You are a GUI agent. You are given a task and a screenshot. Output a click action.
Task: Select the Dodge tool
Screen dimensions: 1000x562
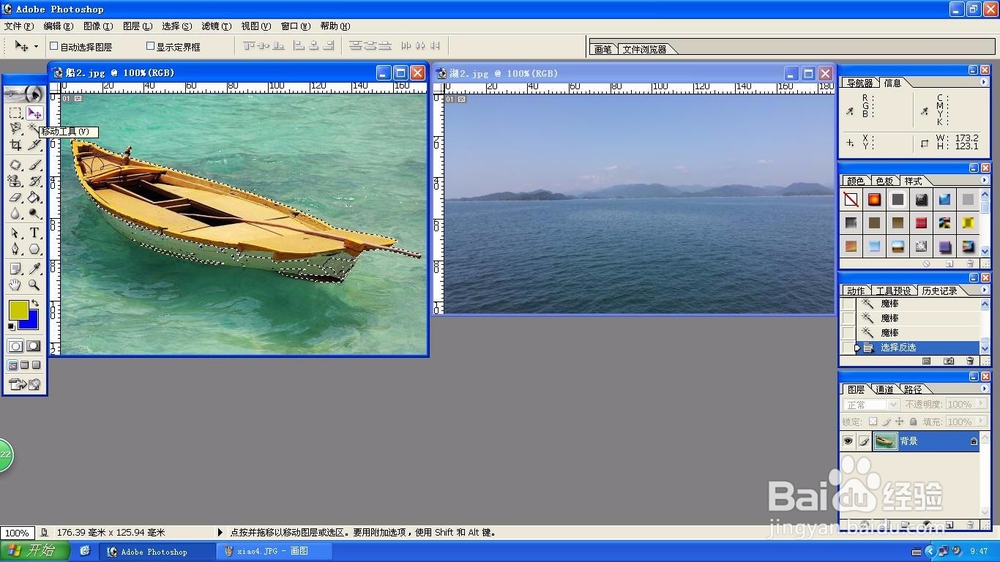tap(34, 214)
